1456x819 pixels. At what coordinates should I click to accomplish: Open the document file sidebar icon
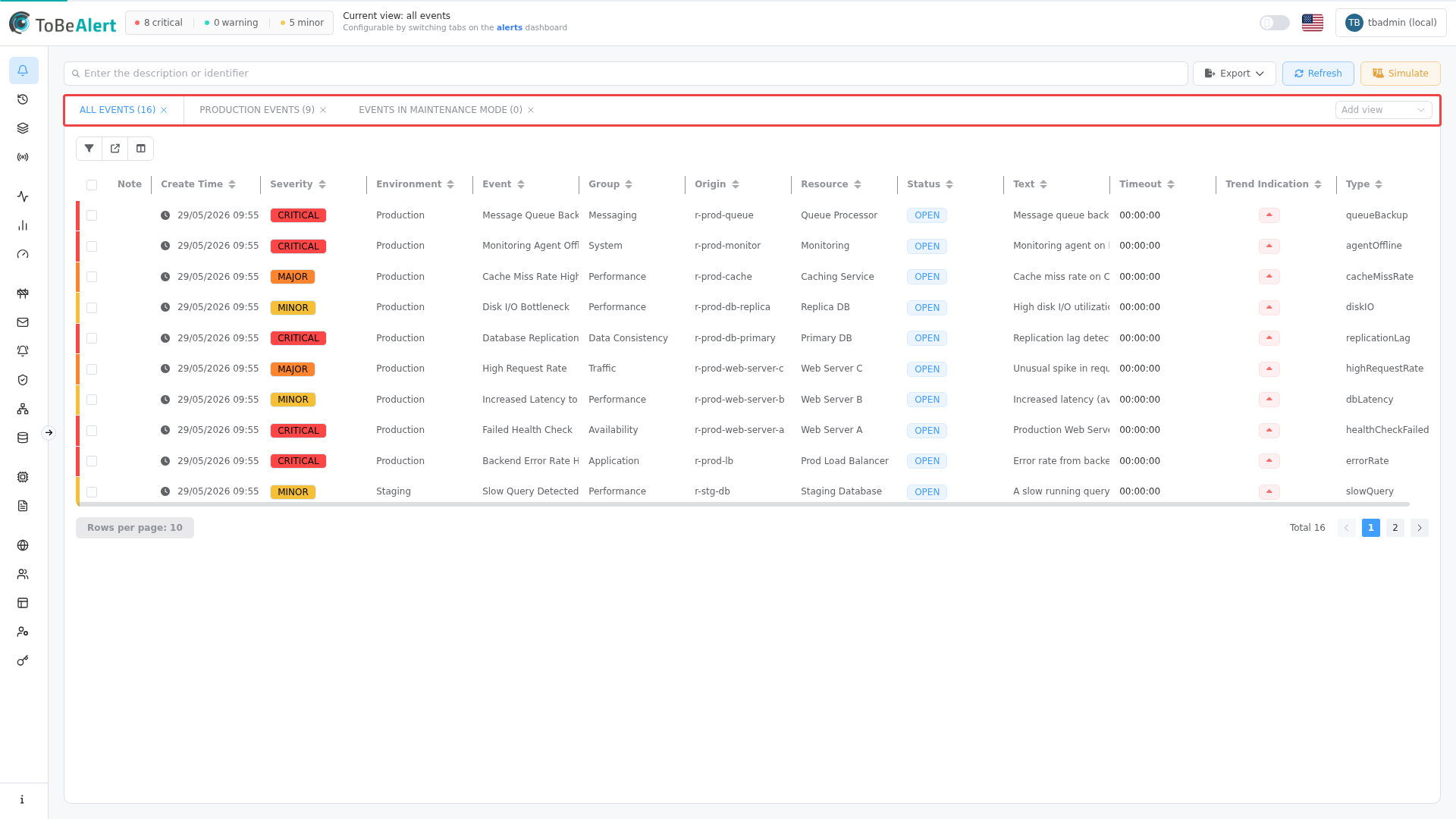click(x=23, y=506)
